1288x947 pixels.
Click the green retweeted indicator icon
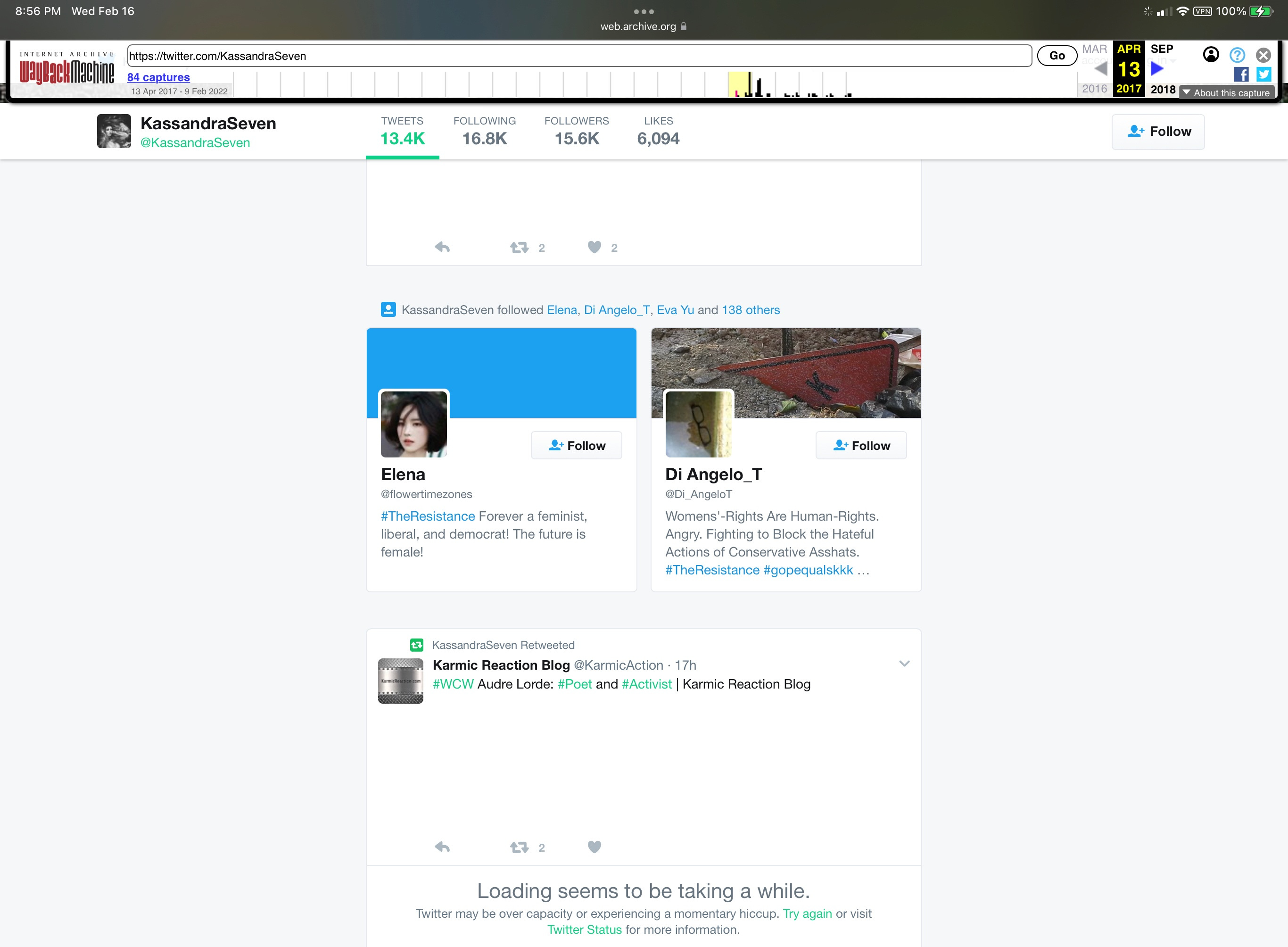click(x=417, y=645)
